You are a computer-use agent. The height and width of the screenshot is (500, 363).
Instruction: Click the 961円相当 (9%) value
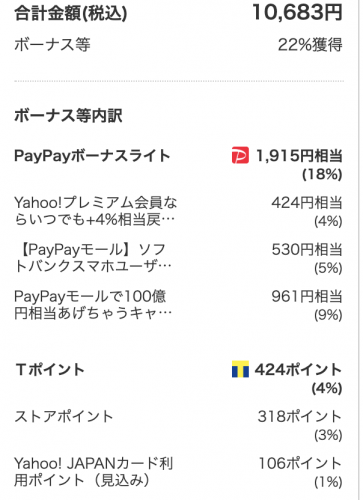point(307,305)
